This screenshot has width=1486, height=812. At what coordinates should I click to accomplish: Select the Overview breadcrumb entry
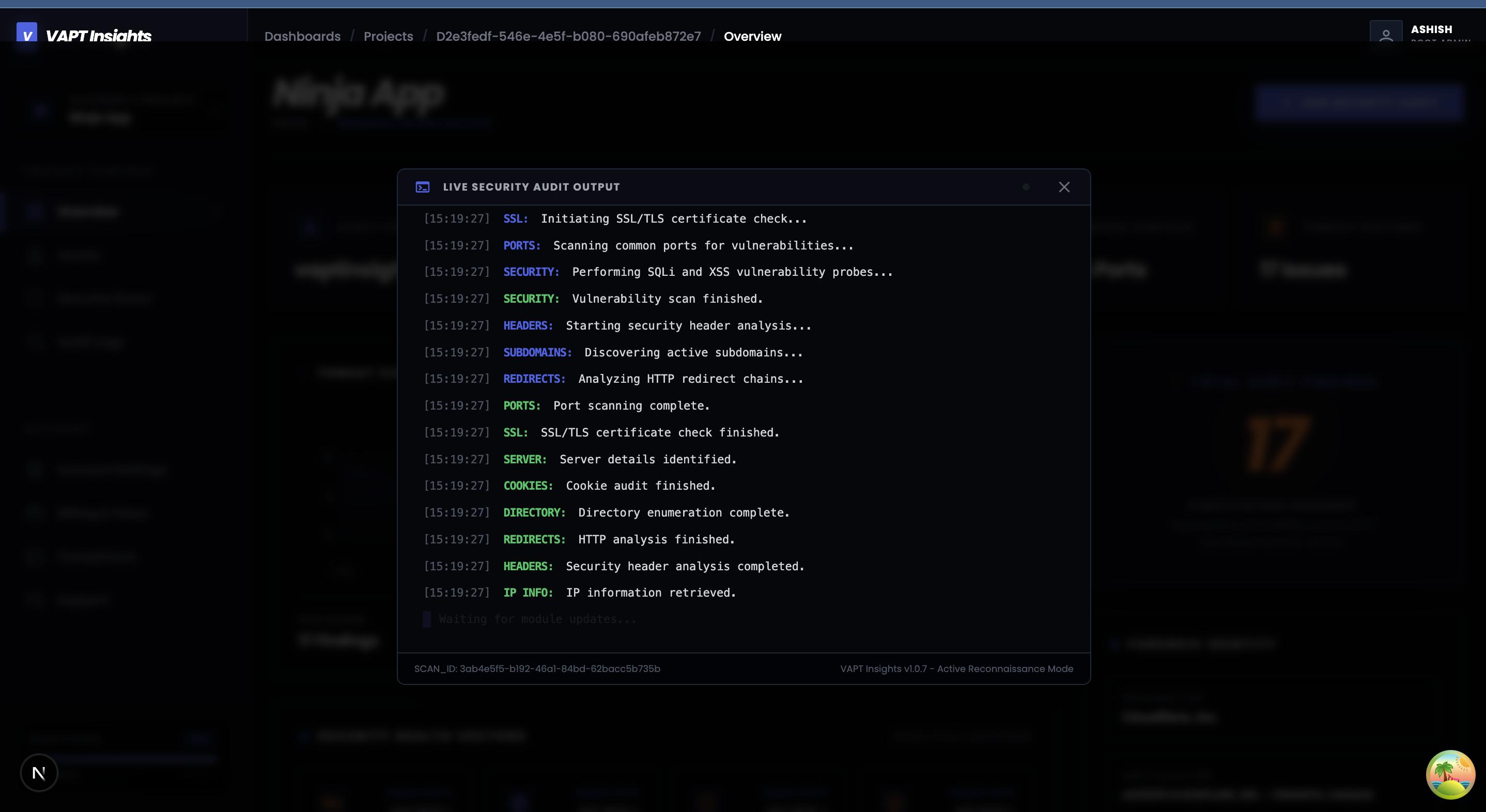752,36
